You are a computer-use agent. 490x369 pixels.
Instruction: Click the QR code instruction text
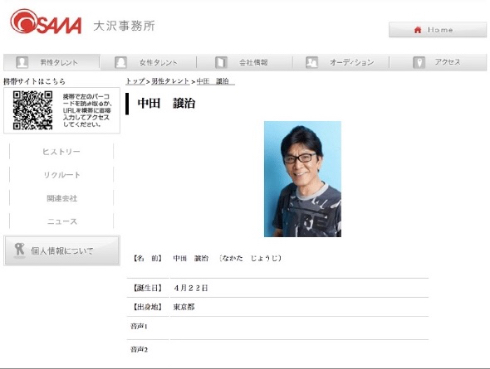tap(87, 110)
